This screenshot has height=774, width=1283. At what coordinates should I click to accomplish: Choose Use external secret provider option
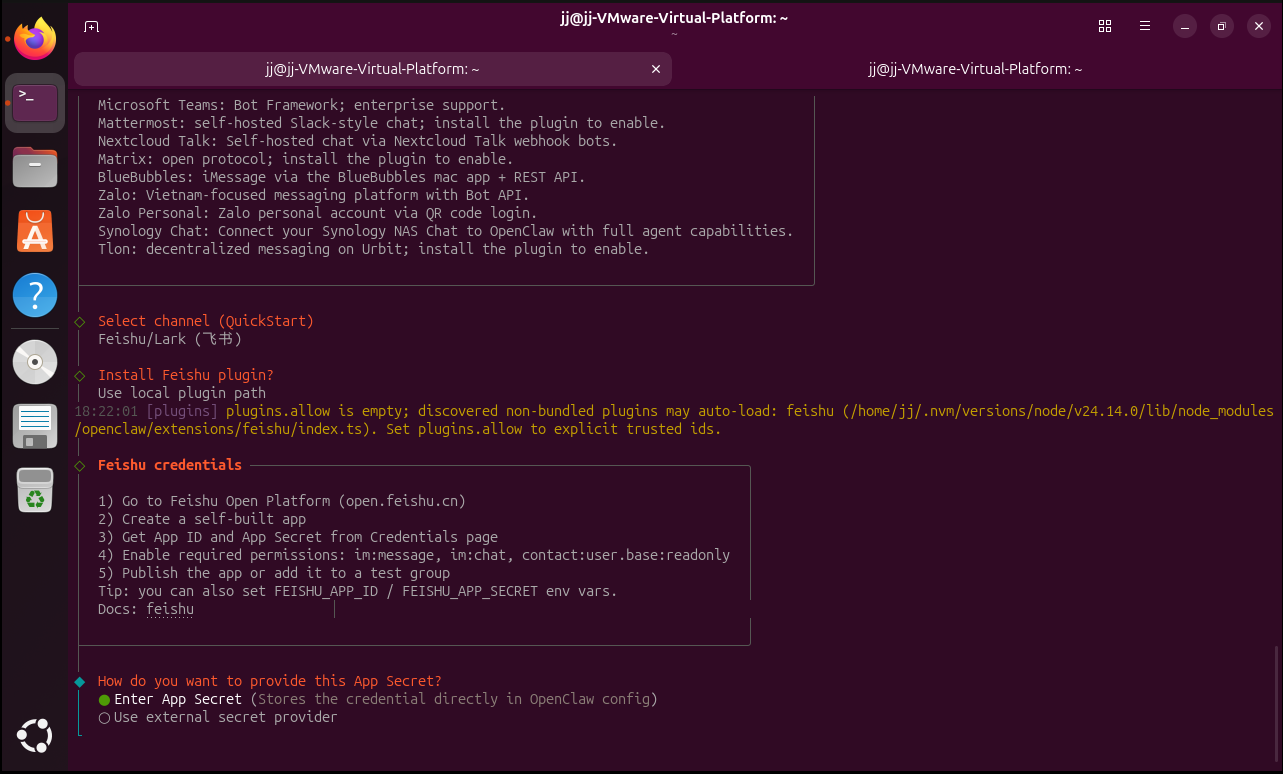(x=224, y=717)
